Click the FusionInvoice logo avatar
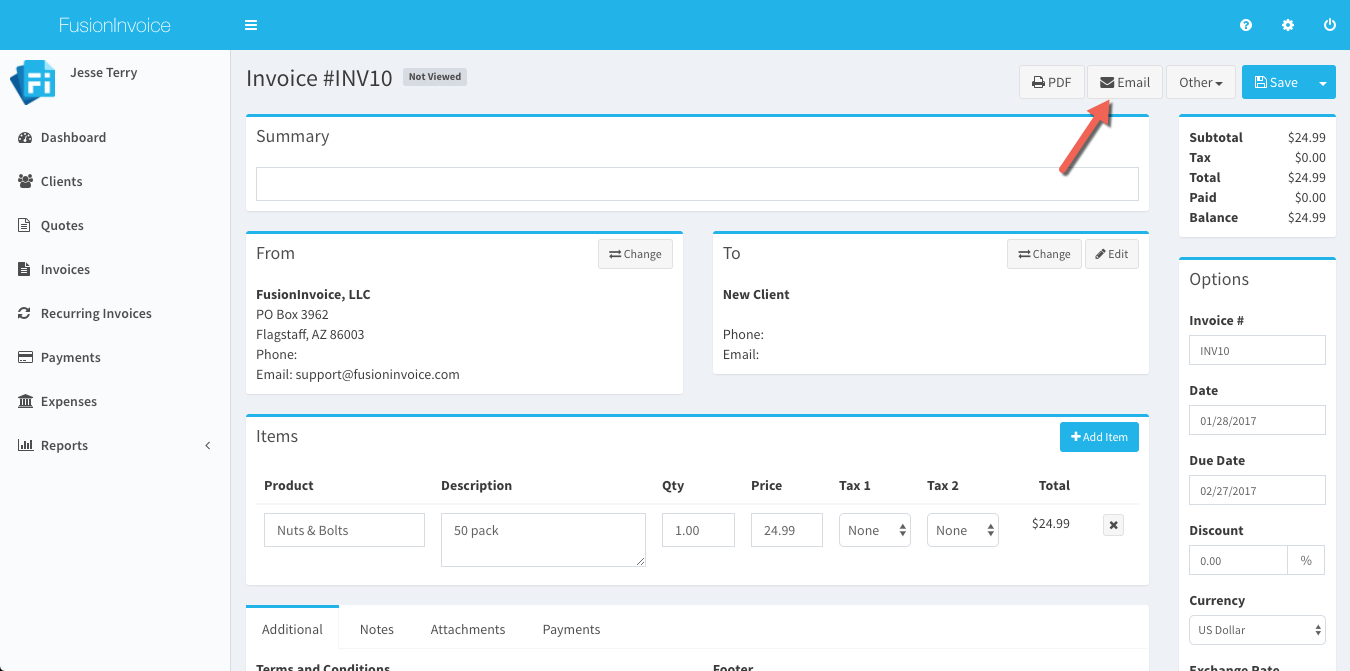Viewport: 1350px width, 671px height. coord(32,82)
